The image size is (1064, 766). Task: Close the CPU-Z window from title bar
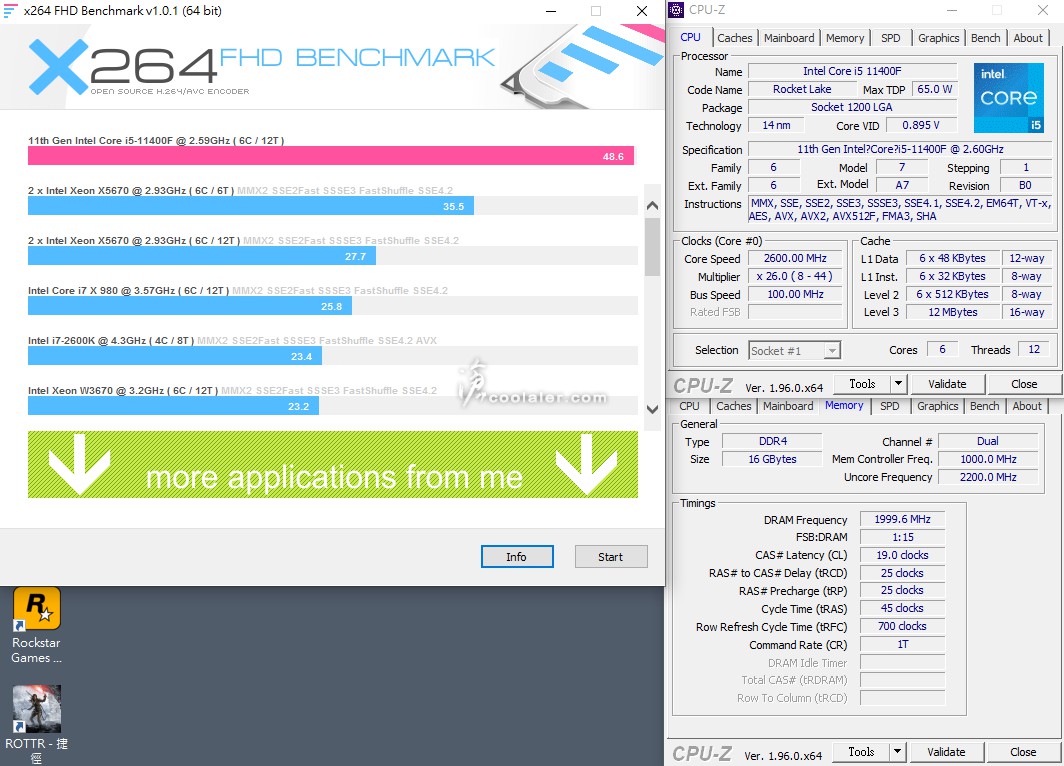coord(1043,10)
